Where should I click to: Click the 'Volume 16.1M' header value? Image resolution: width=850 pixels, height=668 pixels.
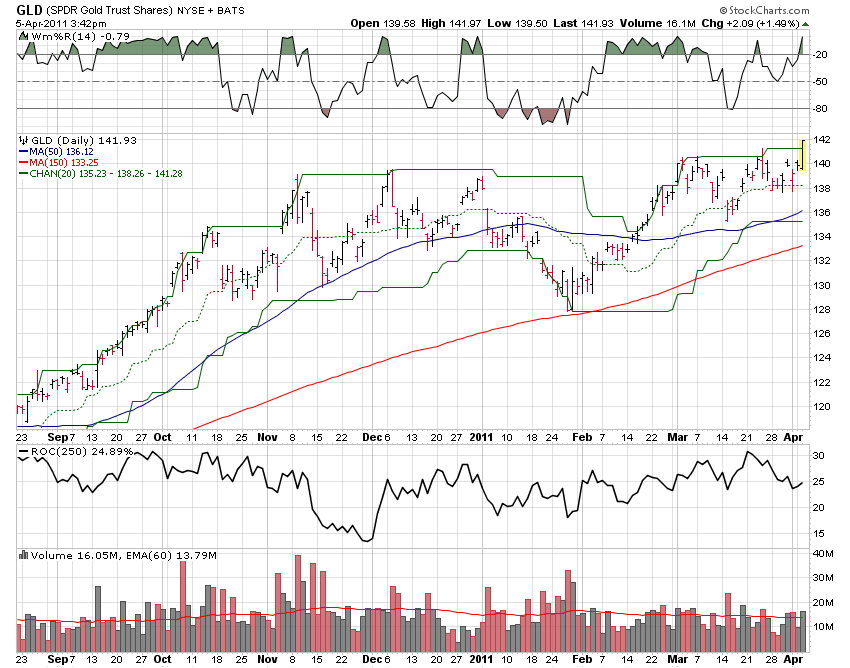pyautogui.click(x=657, y=23)
